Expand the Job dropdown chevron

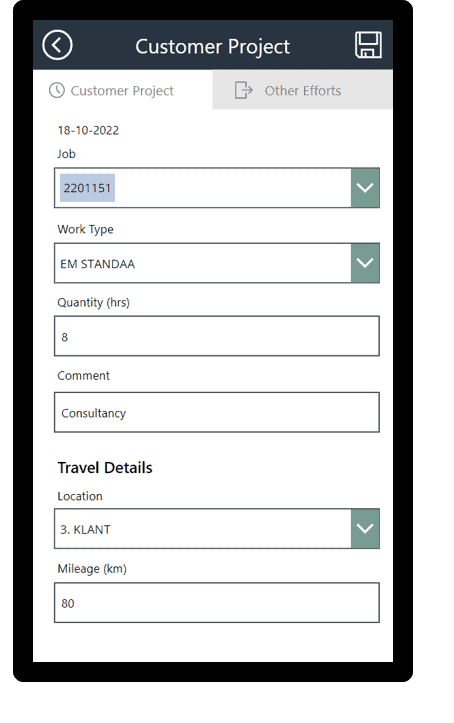(x=365, y=188)
